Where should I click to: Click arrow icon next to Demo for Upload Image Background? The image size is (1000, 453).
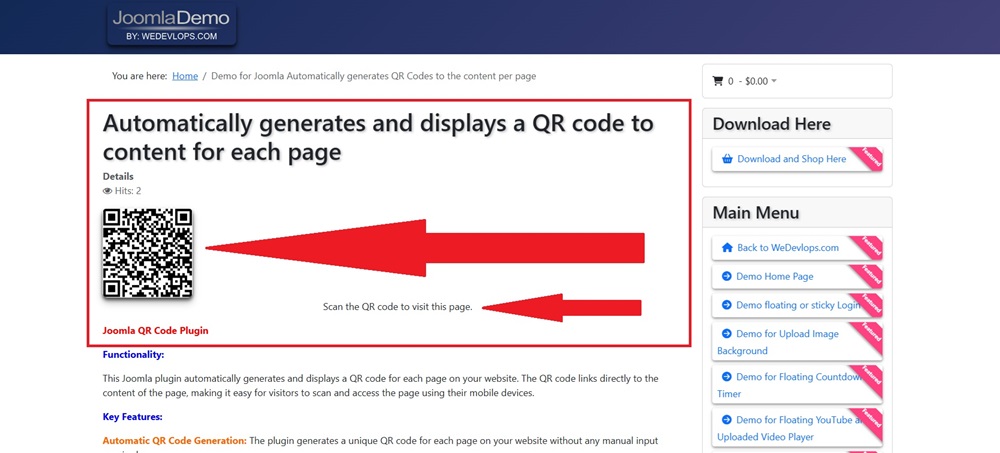click(726, 334)
